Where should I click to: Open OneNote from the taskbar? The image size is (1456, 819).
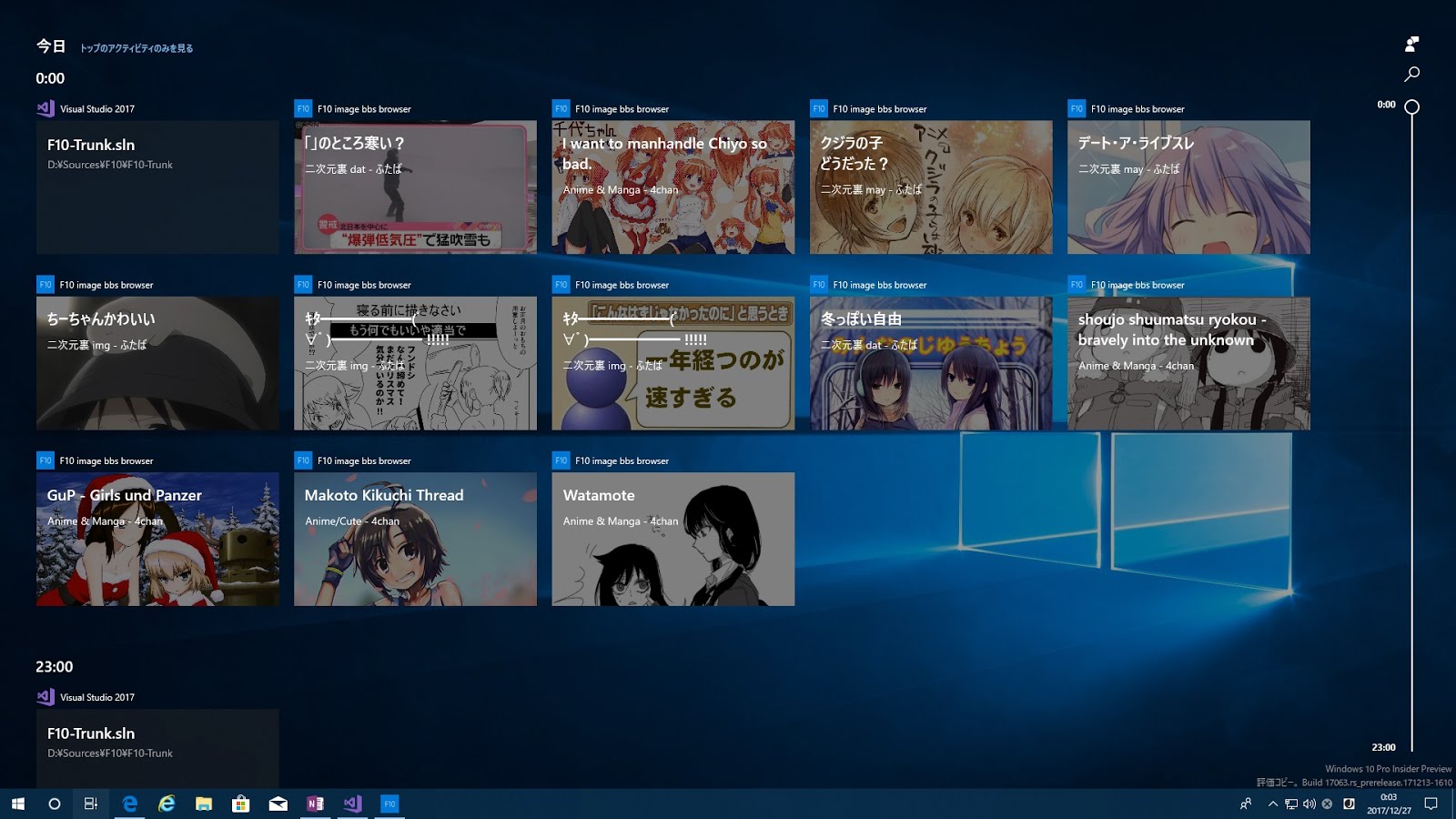pos(315,804)
